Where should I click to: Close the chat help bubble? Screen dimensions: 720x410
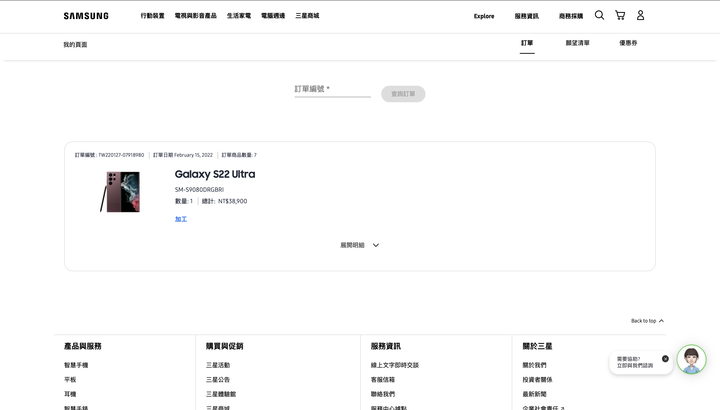pyautogui.click(x=665, y=359)
